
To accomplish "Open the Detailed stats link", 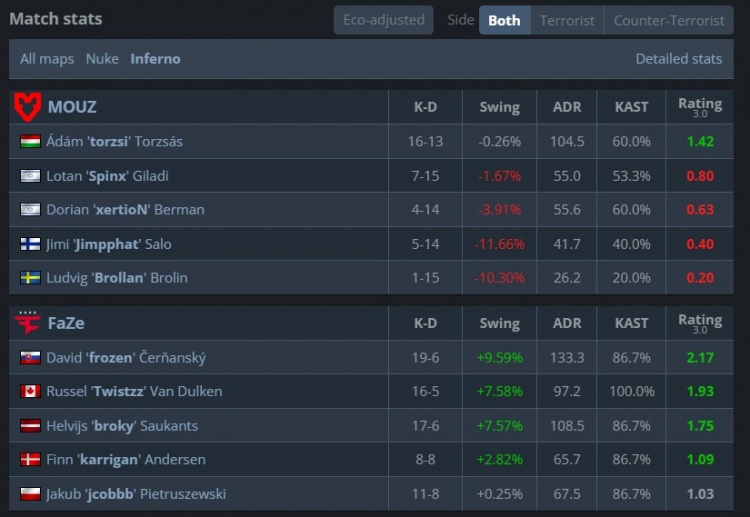I will pyautogui.click(x=678, y=59).
